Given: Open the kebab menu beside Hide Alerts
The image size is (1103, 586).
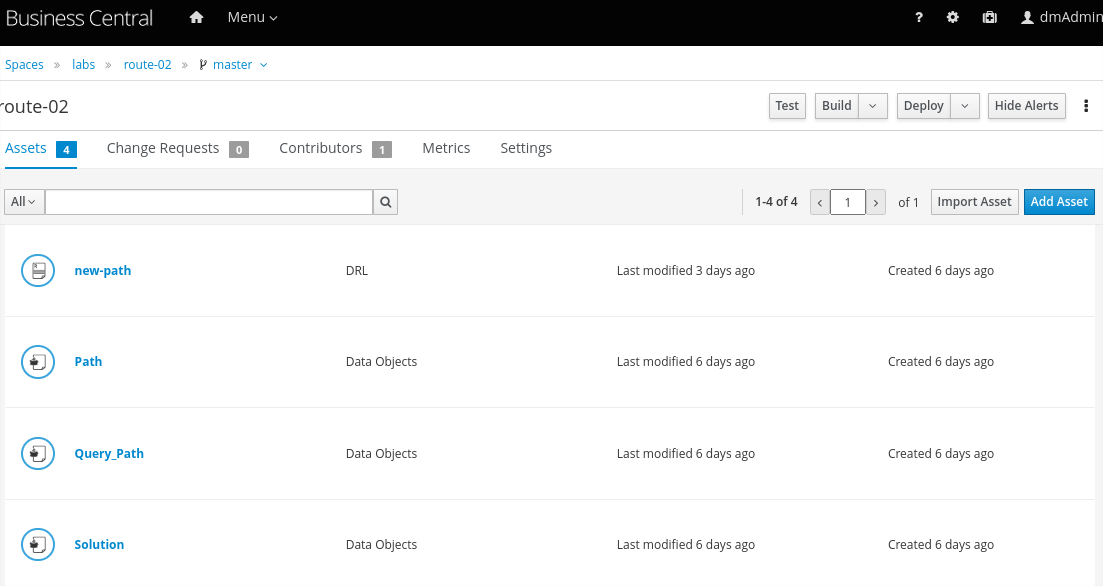Looking at the screenshot, I should [x=1086, y=106].
